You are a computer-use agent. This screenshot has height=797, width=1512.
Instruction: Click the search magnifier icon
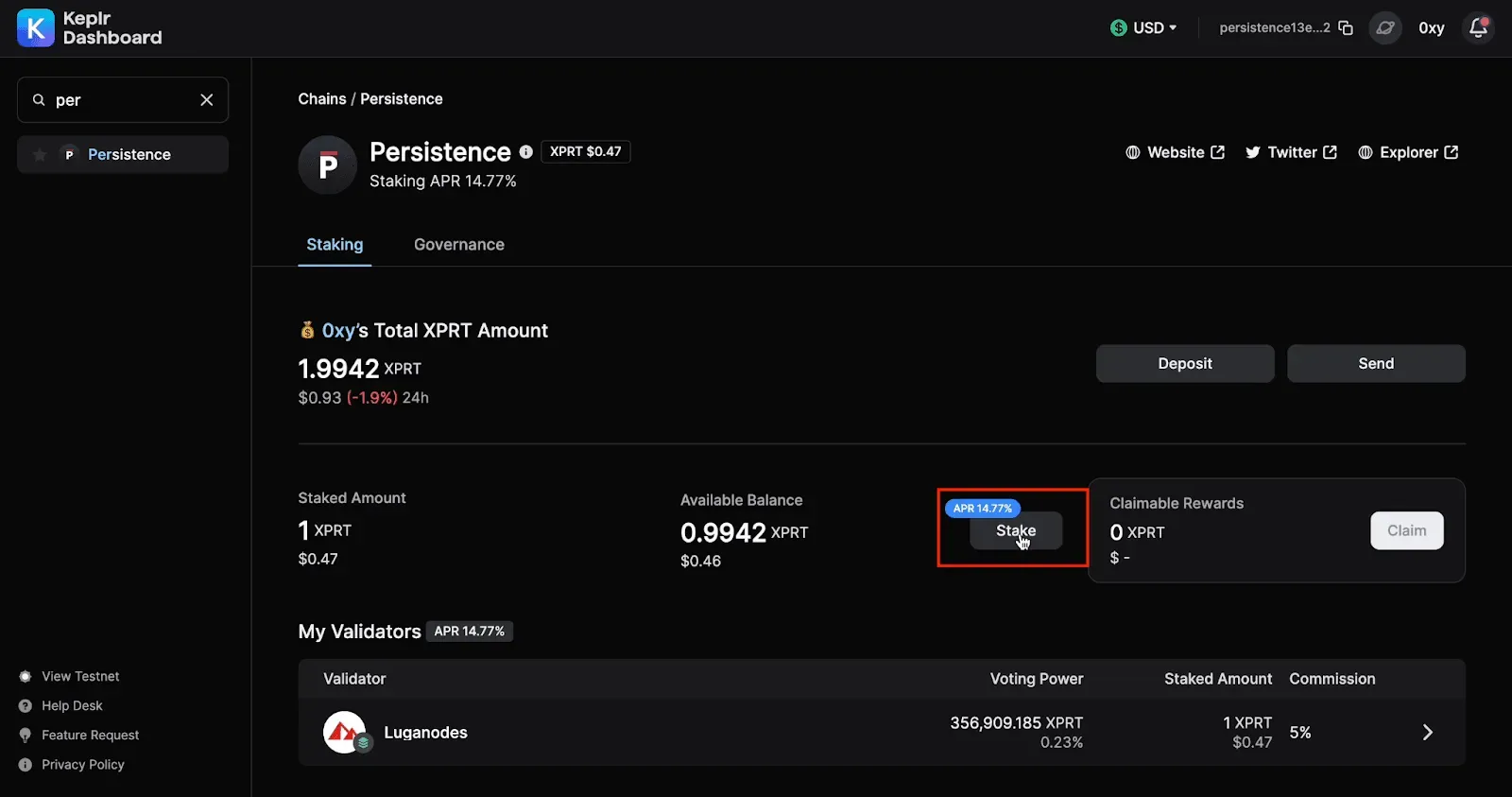[x=39, y=100]
